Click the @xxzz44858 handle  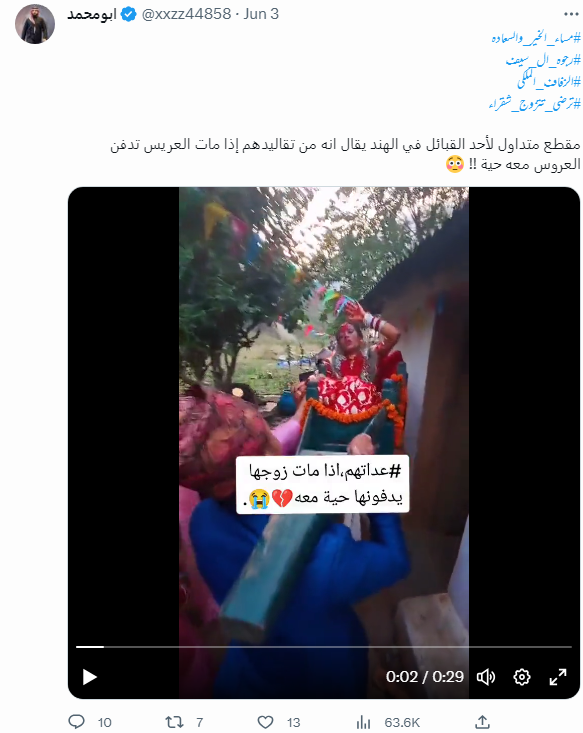coord(186,14)
